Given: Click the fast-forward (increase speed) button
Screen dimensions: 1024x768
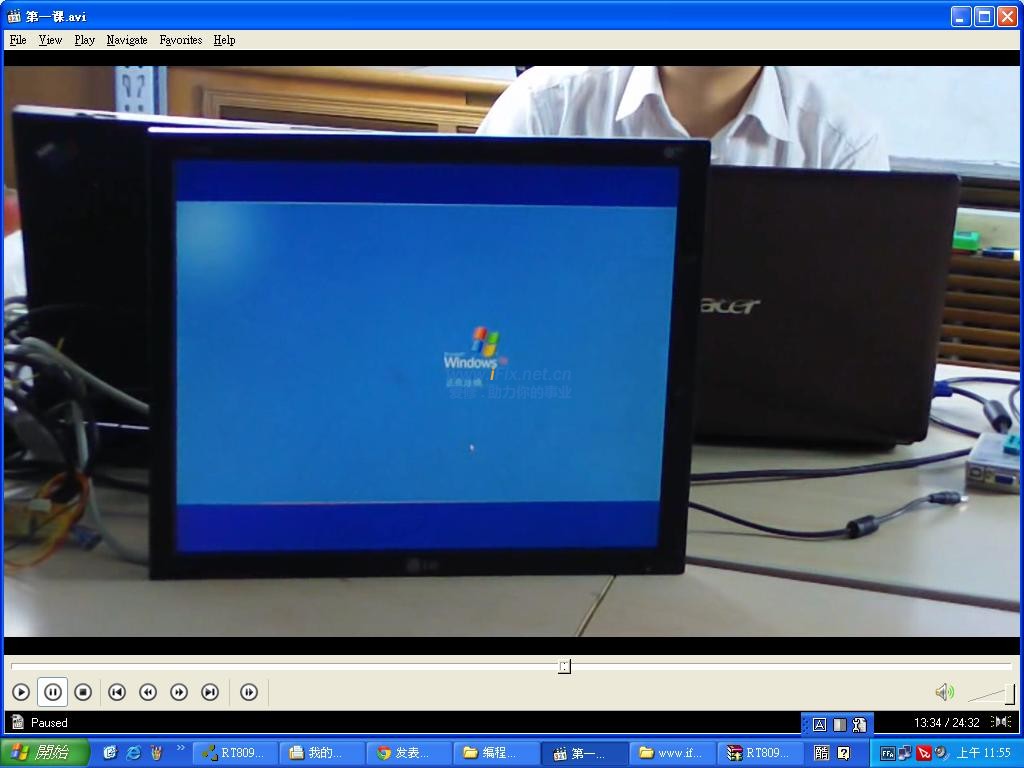Looking at the screenshot, I should pyautogui.click(x=179, y=692).
